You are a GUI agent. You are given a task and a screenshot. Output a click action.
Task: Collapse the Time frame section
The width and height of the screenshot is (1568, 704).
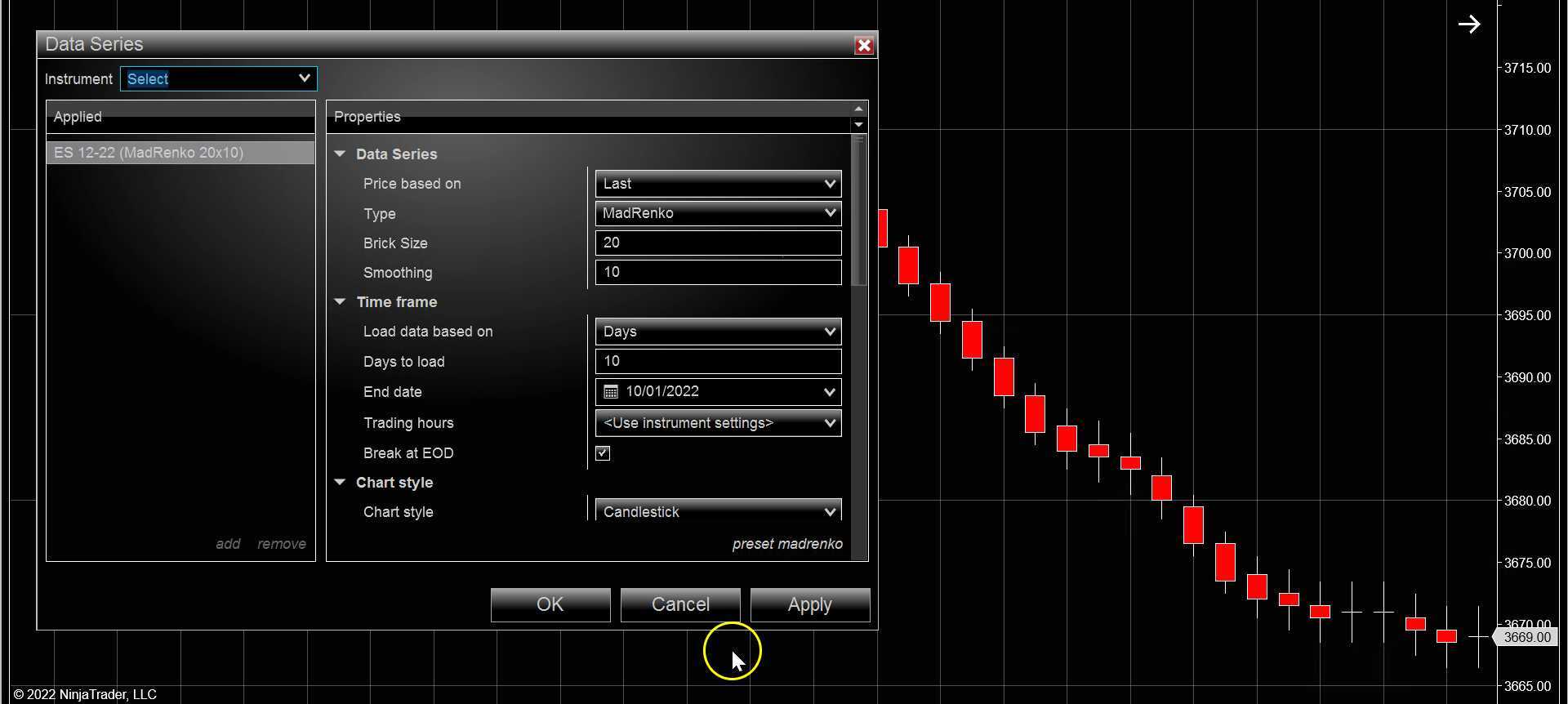tap(340, 302)
